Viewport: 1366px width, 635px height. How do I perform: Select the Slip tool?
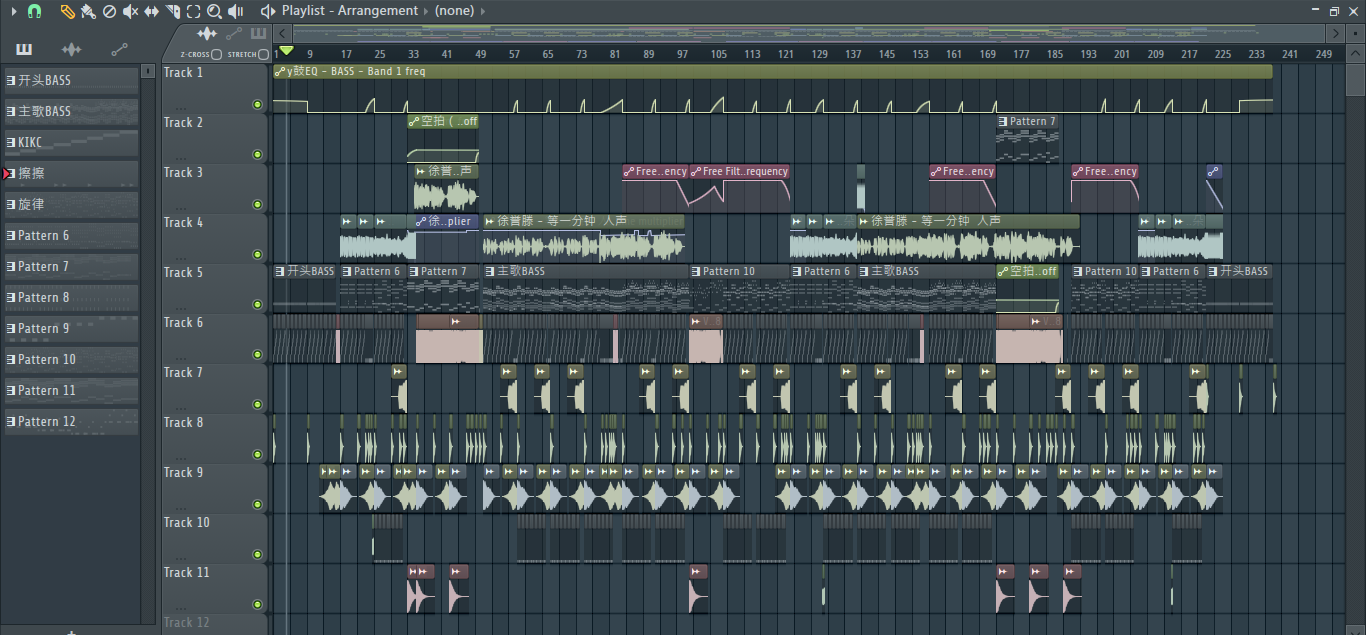(151, 11)
